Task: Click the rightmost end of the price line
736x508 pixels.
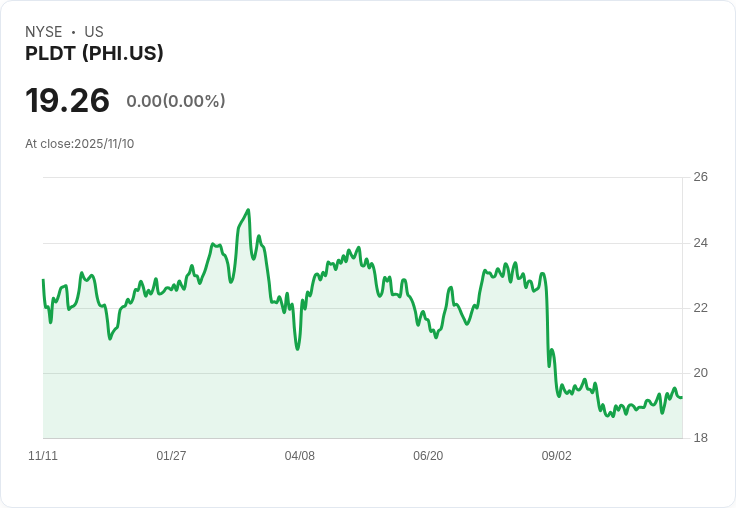Action: point(682,397)
